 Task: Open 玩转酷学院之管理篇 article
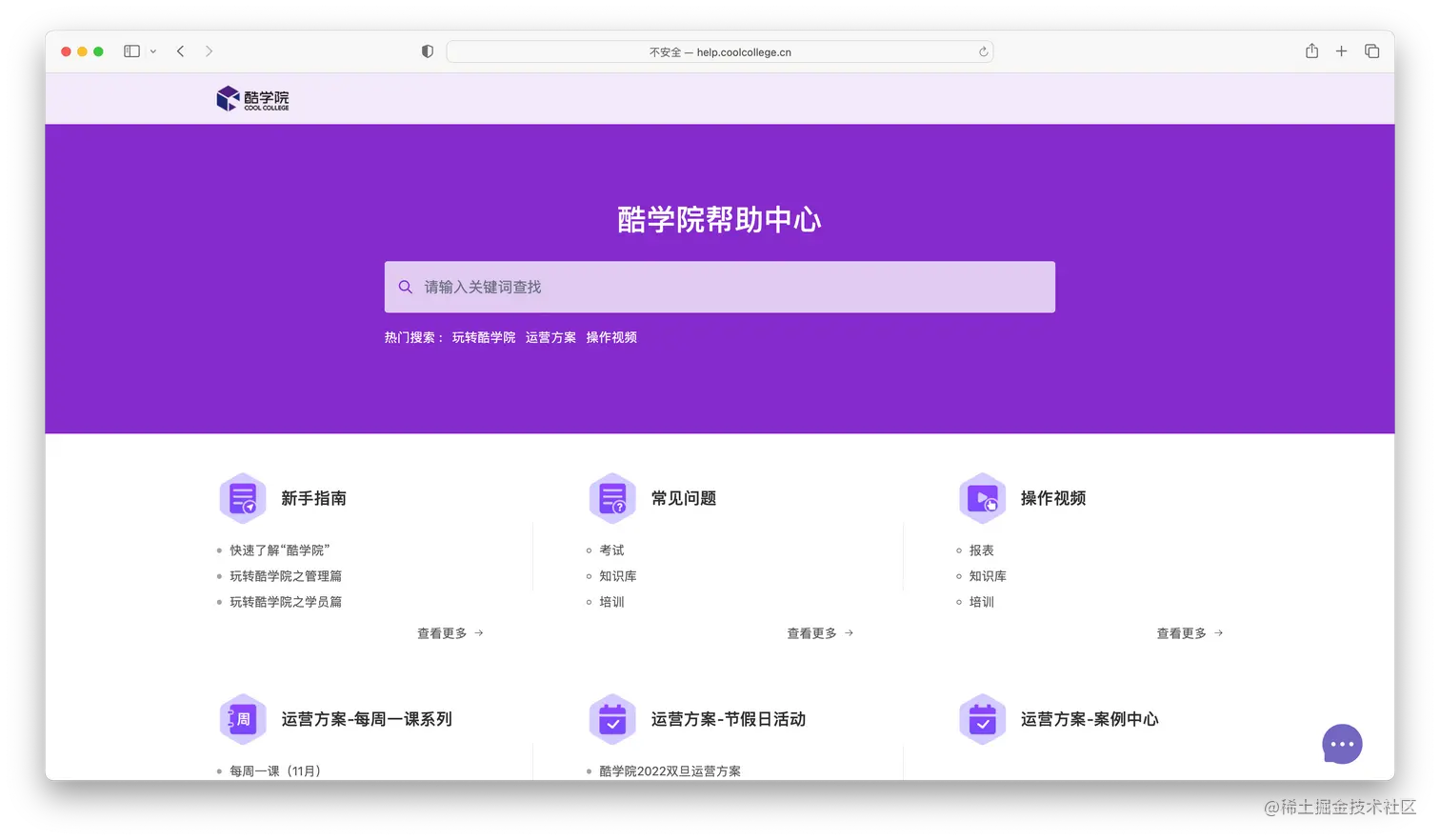286,576
